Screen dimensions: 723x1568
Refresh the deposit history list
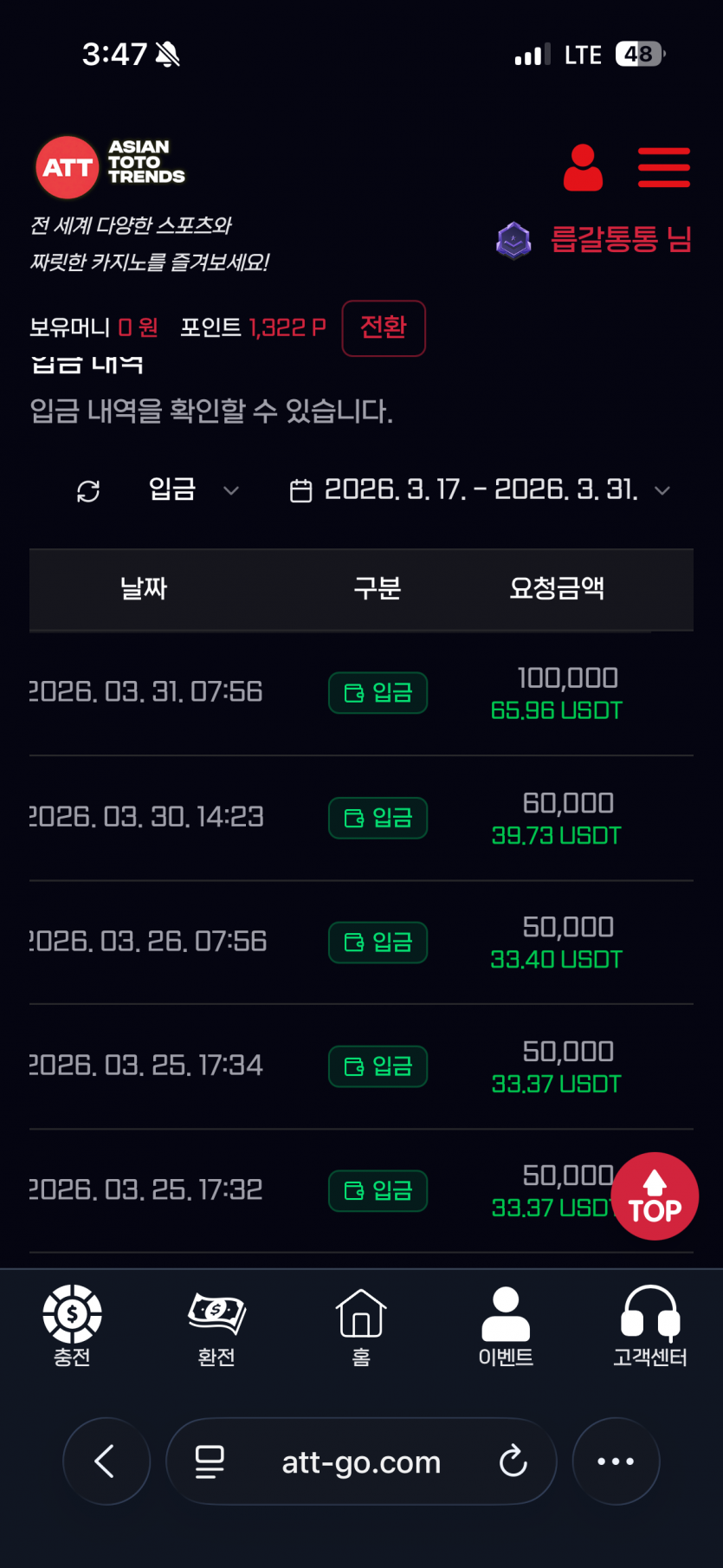click(x=88, y=491)
